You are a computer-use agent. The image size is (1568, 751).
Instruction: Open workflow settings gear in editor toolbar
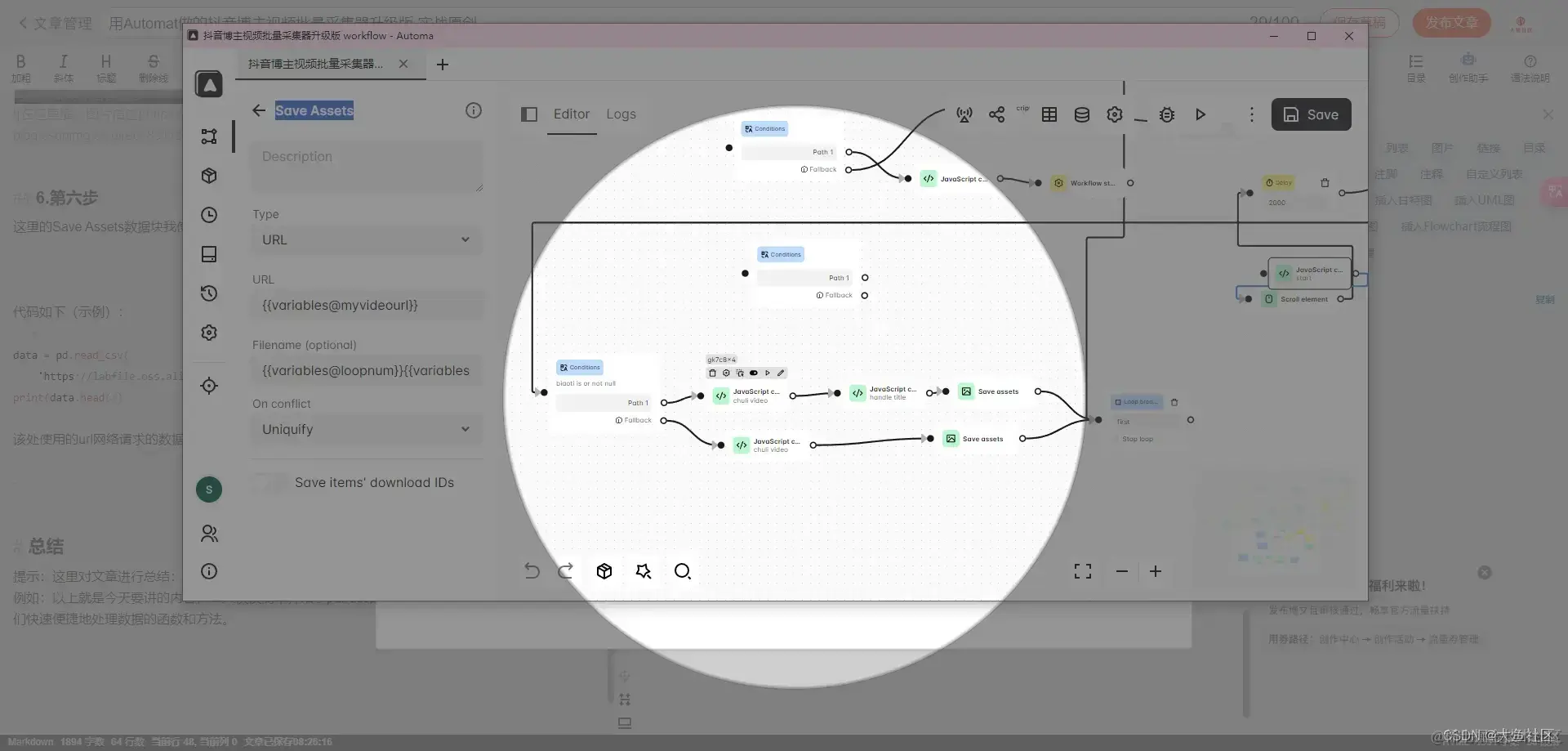click(1115, 114)
